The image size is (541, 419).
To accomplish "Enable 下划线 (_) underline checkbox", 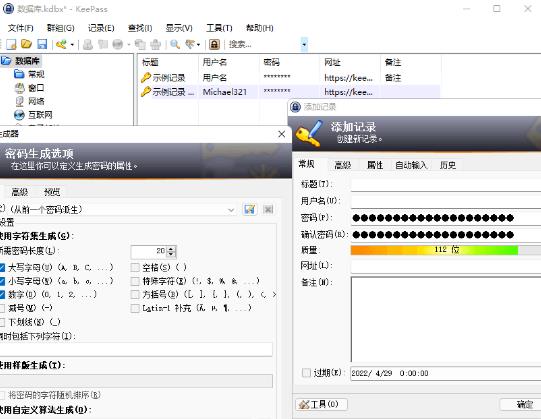I will click(2, 322).
